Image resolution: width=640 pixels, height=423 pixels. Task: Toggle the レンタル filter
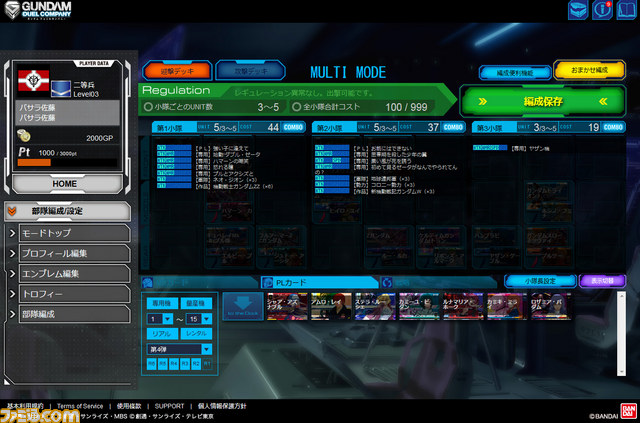[196, 334]
